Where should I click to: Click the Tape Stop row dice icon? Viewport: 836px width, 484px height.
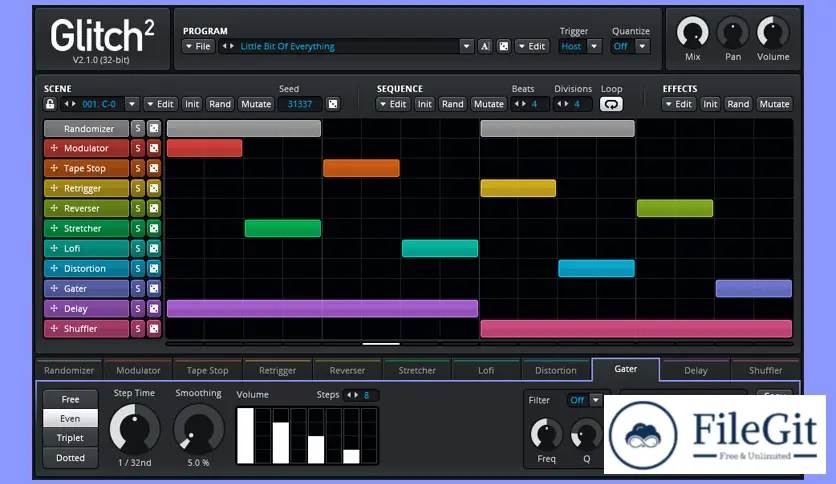[154, 168]
